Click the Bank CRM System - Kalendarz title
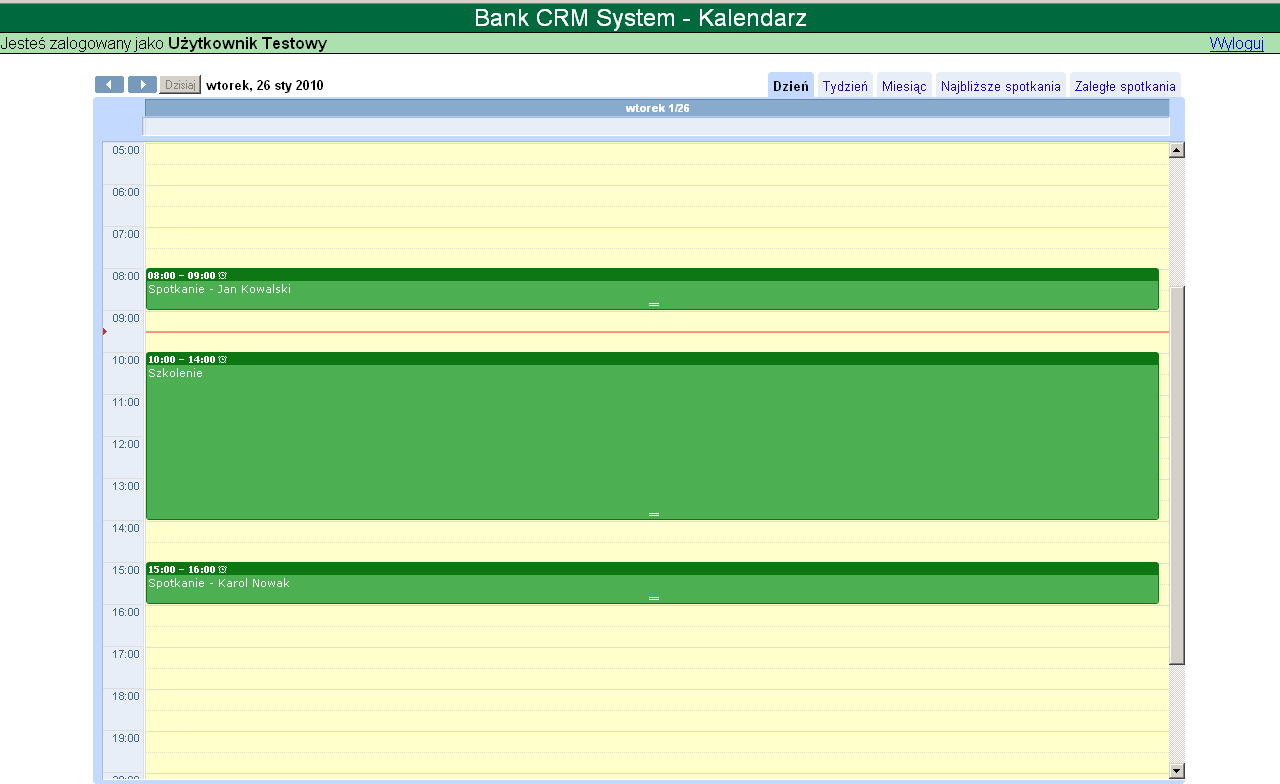The height and width of the screenshot is (784, 1280). pyautogui.click(x=640, y=18)
